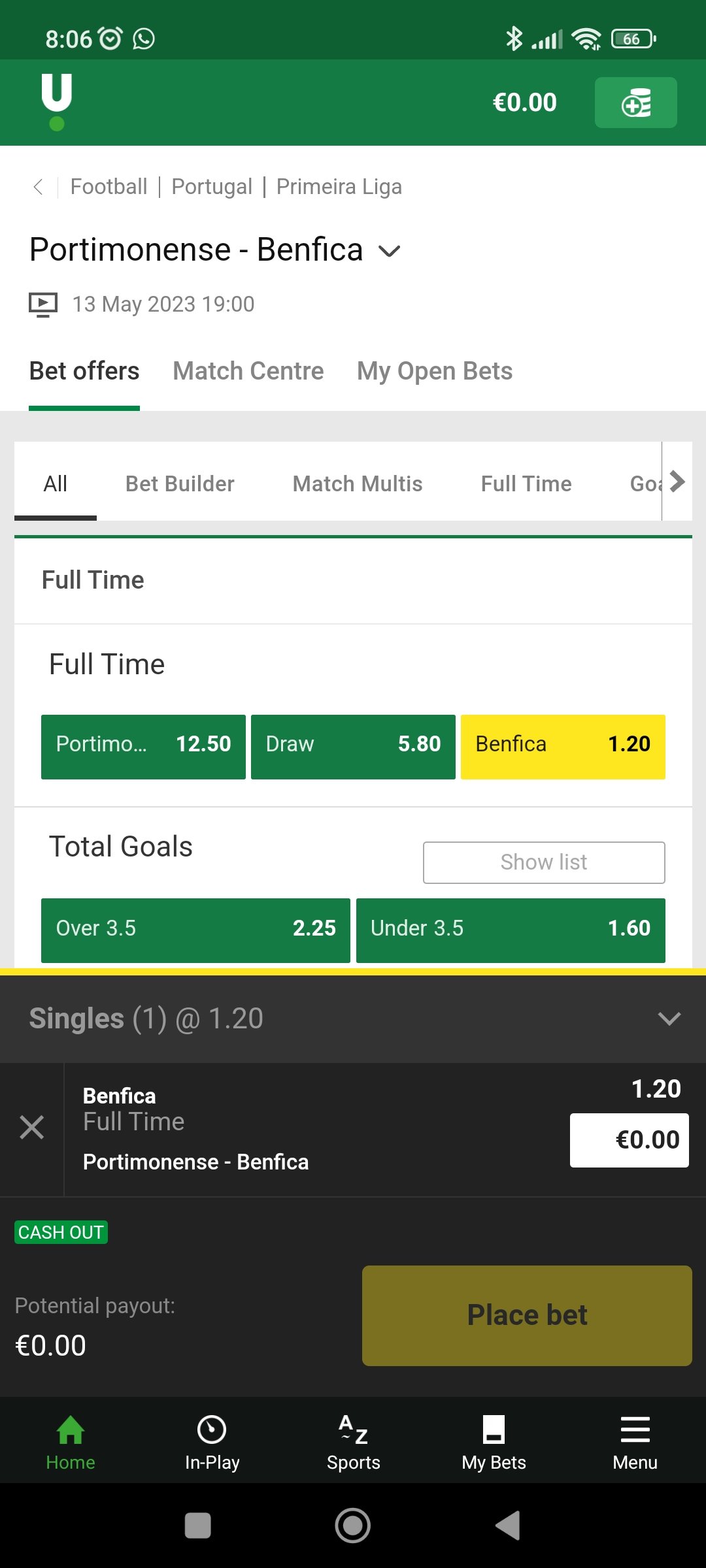Tap the €0.00 stake input field
The width and height of the screenshot is (706, 1568).
click(629, 1140)
